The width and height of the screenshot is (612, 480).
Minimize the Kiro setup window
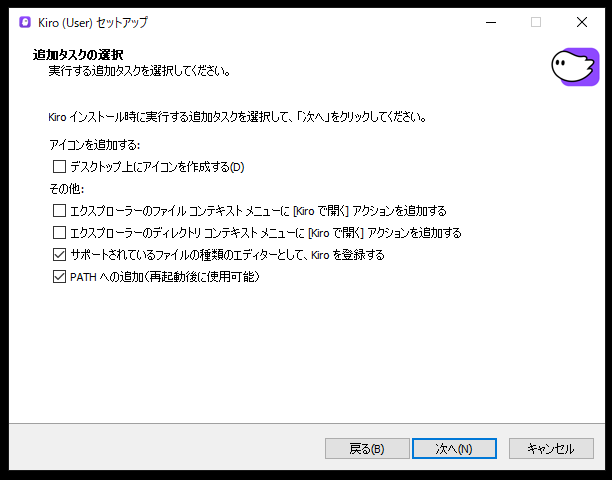coord(489,22)
